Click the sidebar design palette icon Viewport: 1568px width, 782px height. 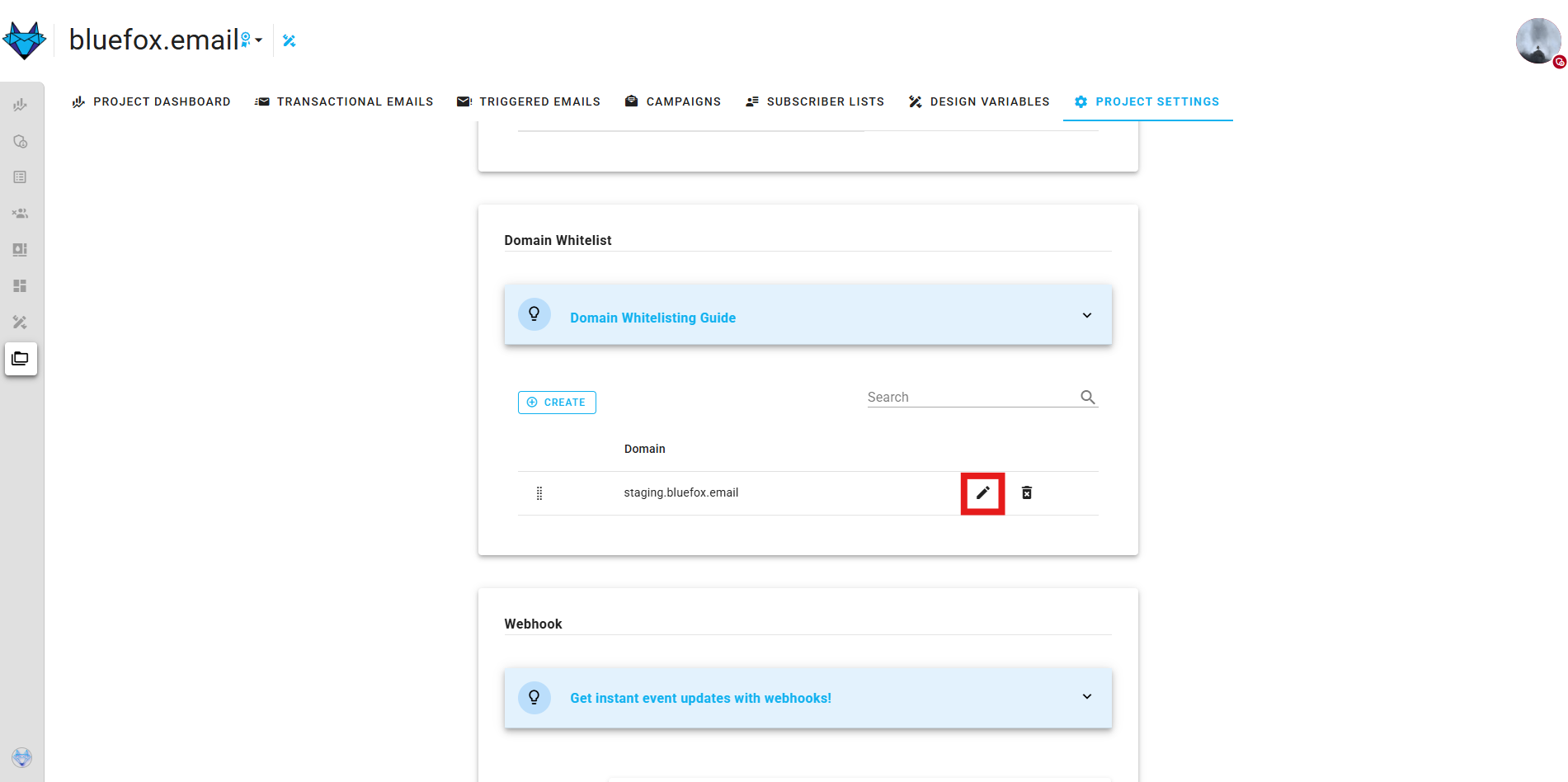21,250
